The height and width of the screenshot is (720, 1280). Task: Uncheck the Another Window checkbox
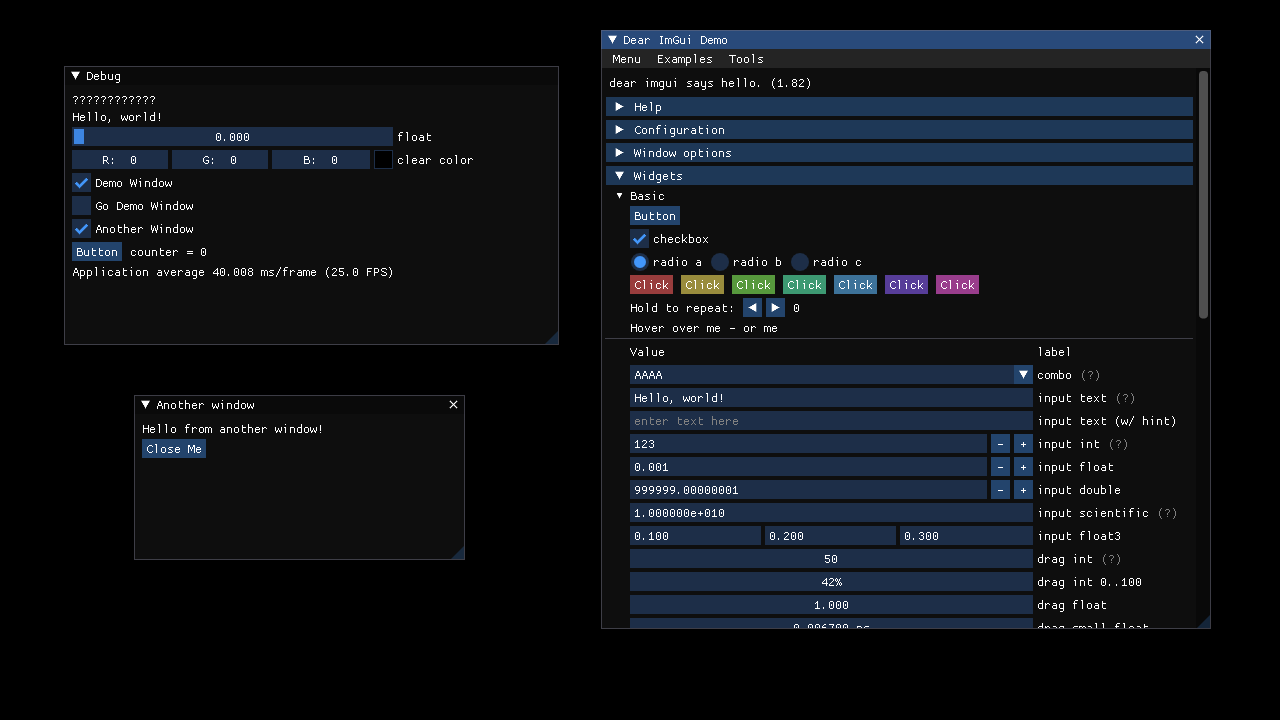pos(81,229)
